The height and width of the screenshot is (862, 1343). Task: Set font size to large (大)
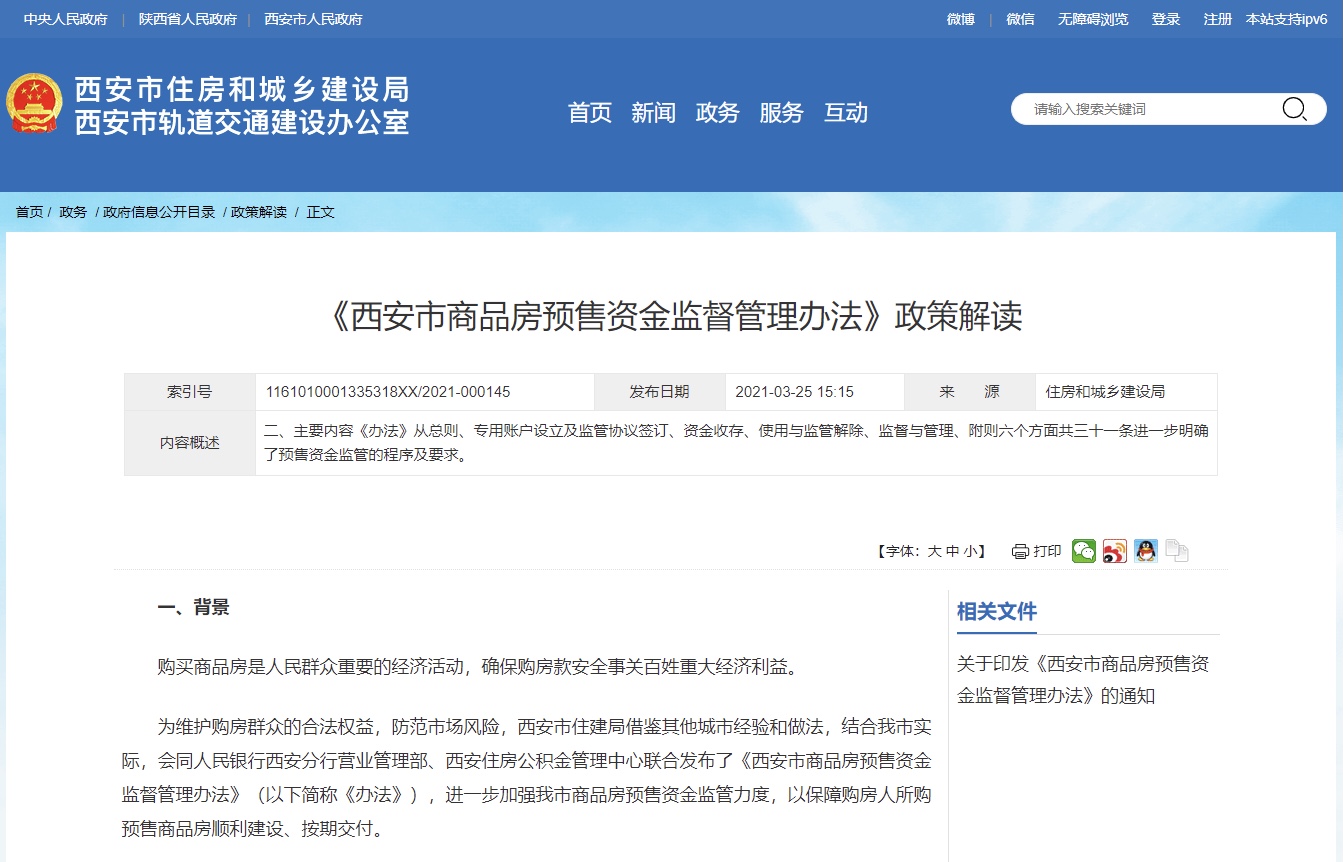pyautogui.click(x=934, y=551)
